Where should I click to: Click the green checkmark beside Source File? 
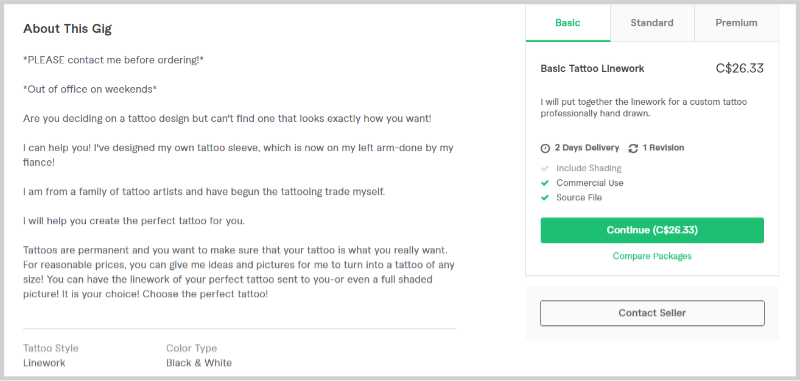pos(545,197)
